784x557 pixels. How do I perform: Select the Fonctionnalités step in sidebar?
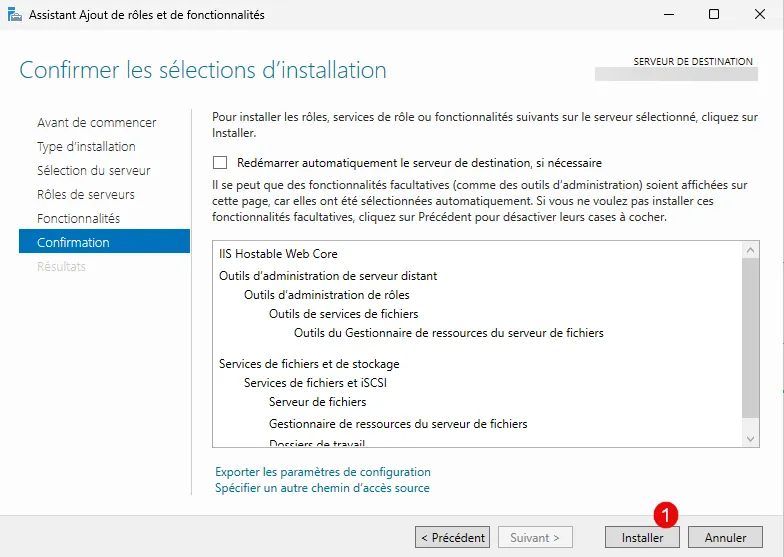pos(78,219)
